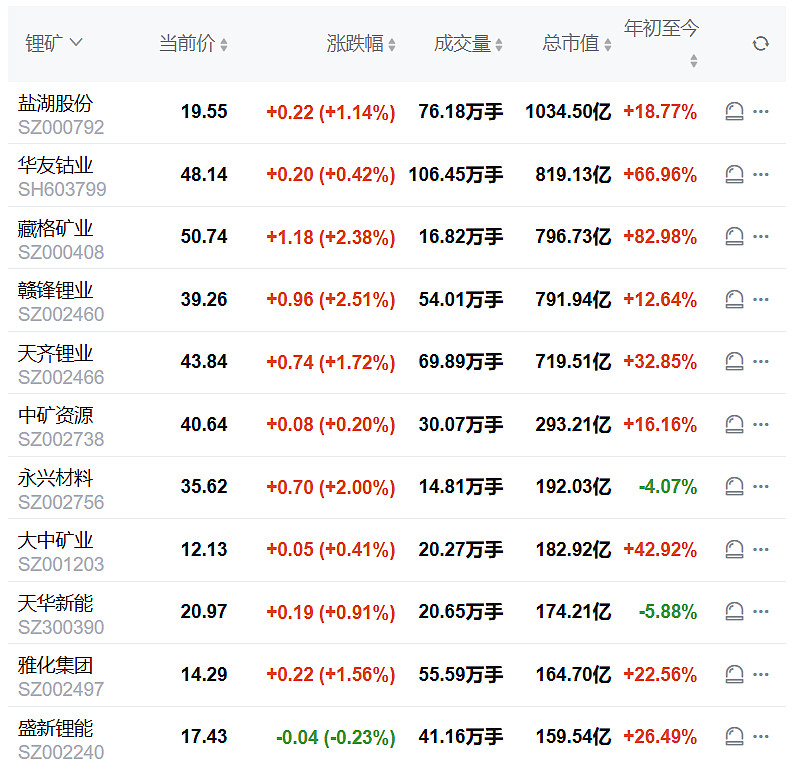Click volume 54.01万手
This screenshot has height=766, width=794.
point(461,299)
